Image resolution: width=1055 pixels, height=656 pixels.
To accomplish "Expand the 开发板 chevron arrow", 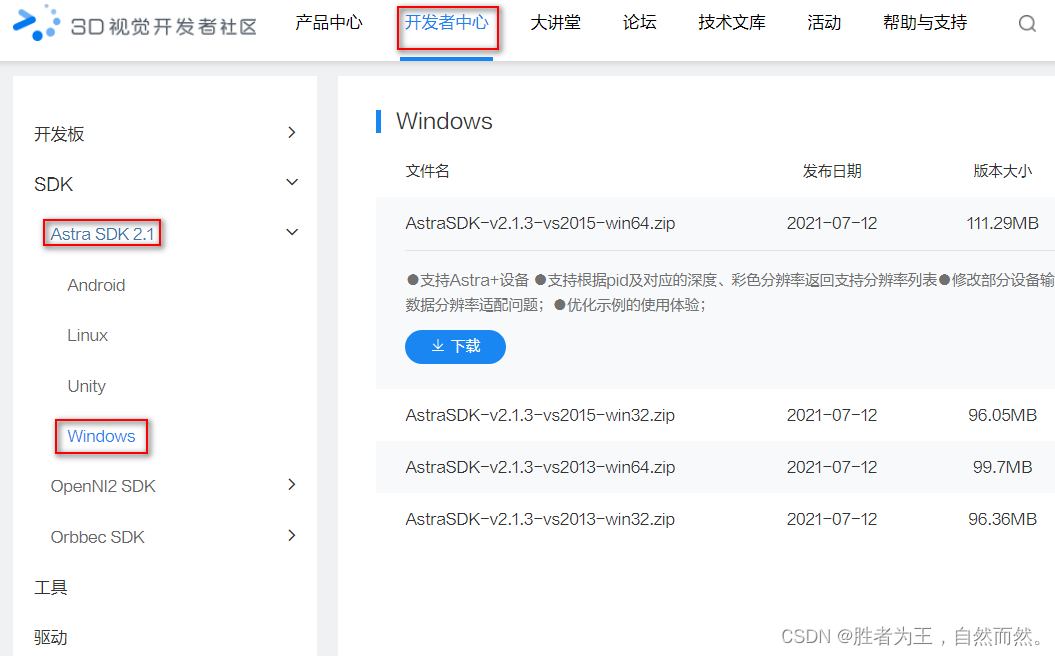I will pyautogui.click(x=291, y=133).
